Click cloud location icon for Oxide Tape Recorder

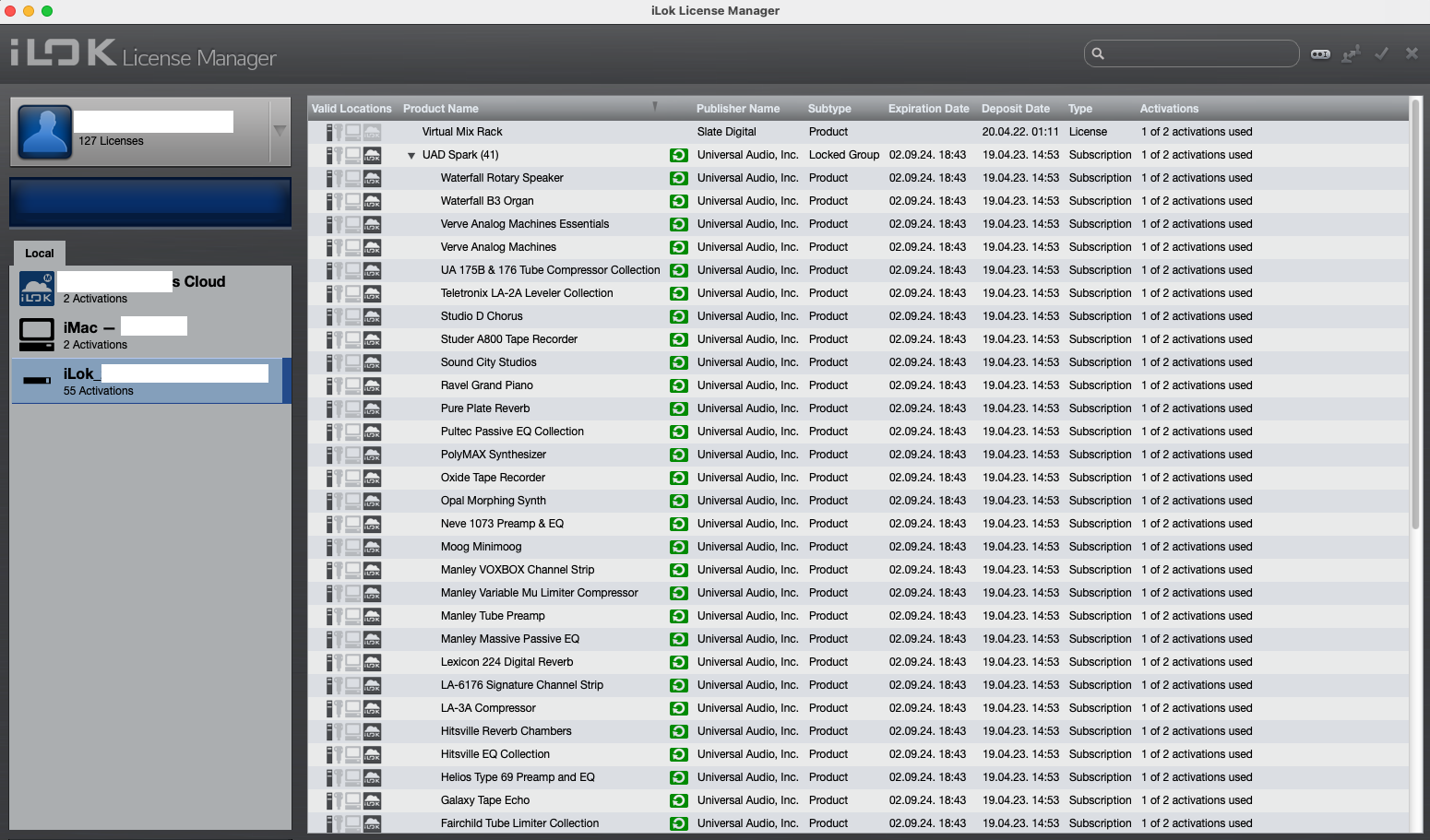[x=372, y=478]
